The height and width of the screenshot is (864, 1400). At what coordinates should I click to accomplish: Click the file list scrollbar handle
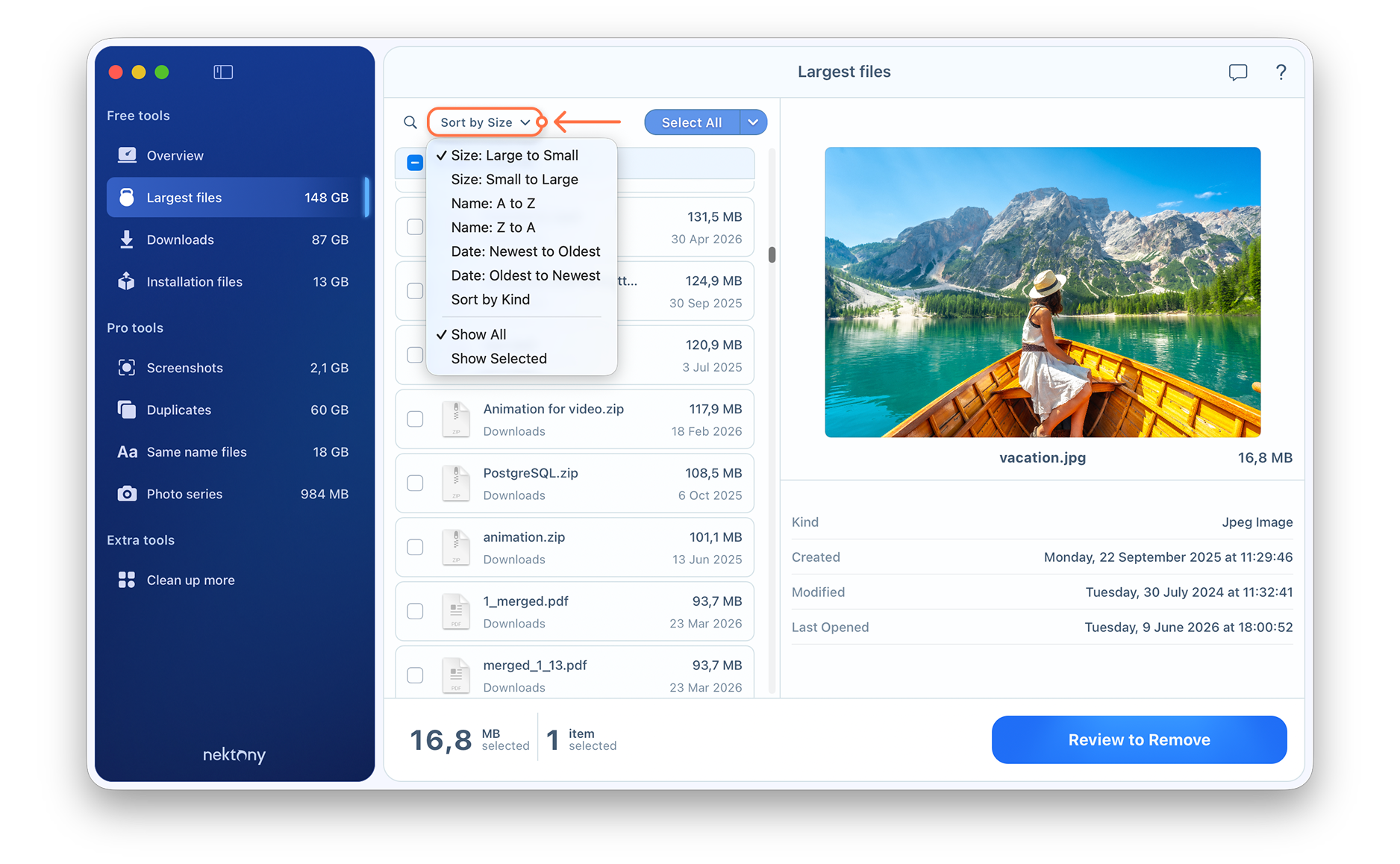[x=772, y=254]
